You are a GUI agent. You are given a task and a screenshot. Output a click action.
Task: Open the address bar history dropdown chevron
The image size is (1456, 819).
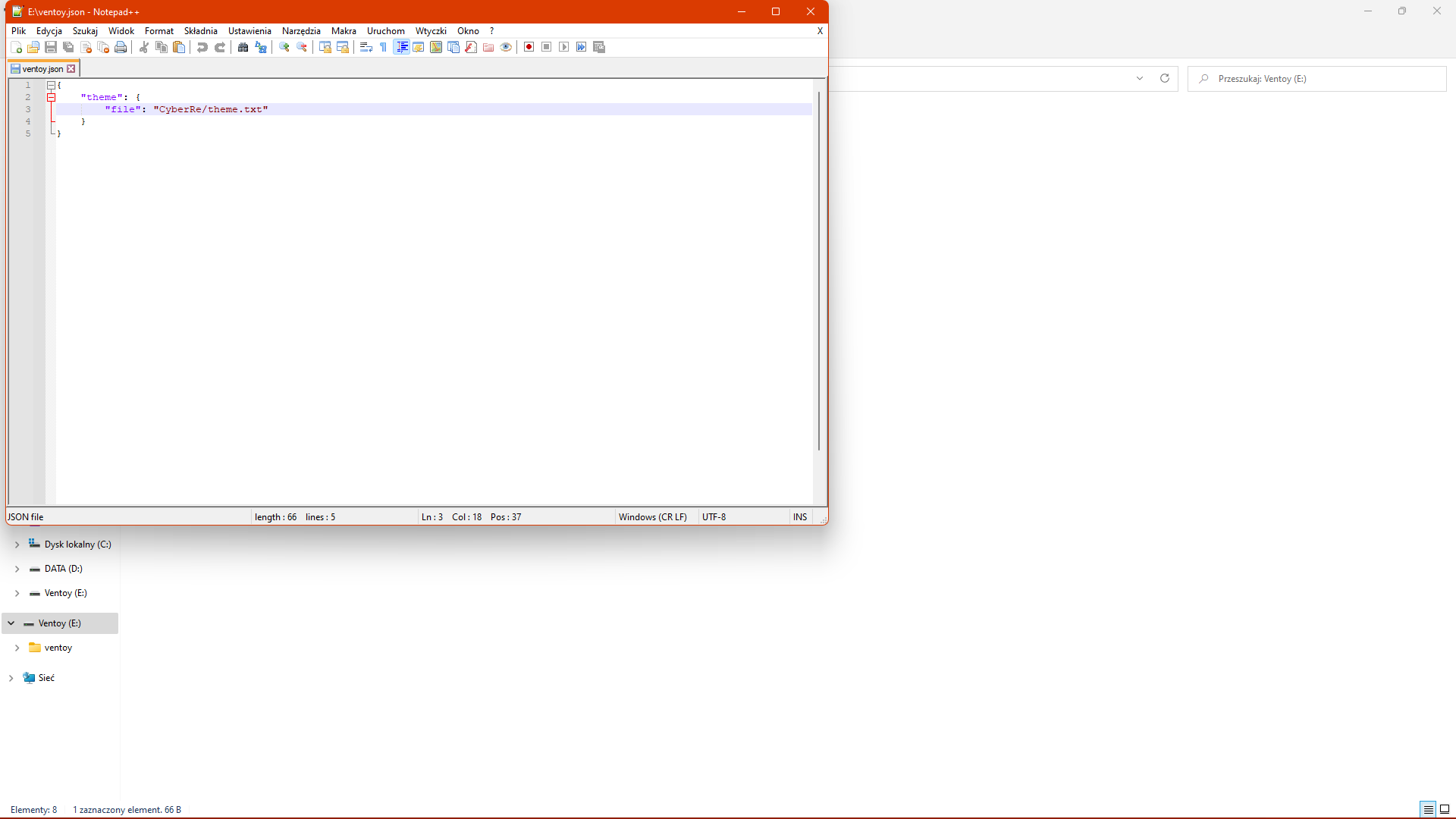(x=1139, y=78)
